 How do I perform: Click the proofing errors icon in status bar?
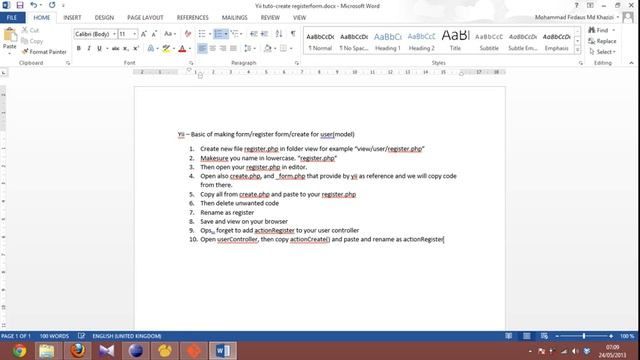81,336
